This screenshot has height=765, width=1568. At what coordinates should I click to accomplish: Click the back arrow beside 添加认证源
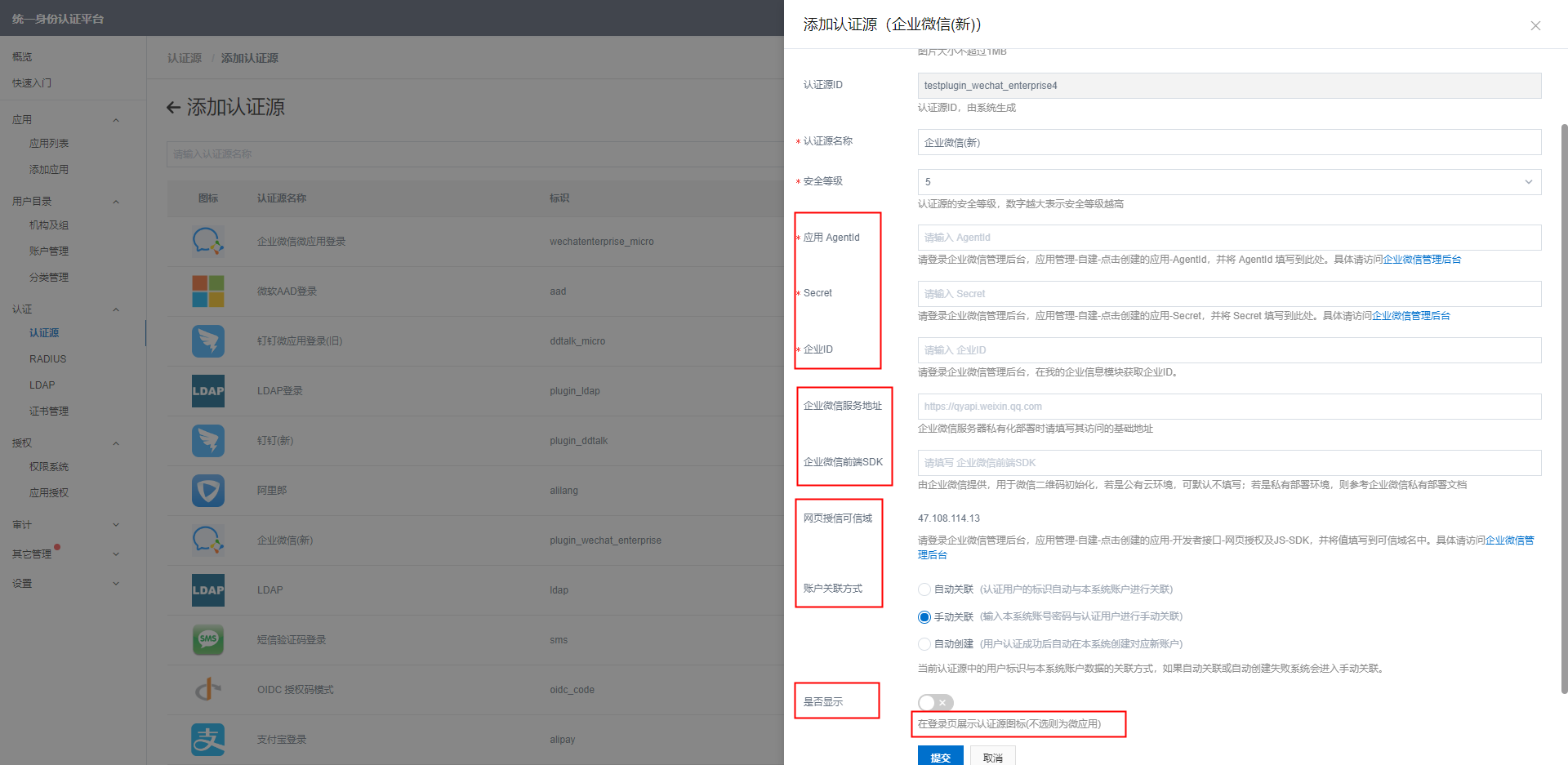click(x=173, y=108)
